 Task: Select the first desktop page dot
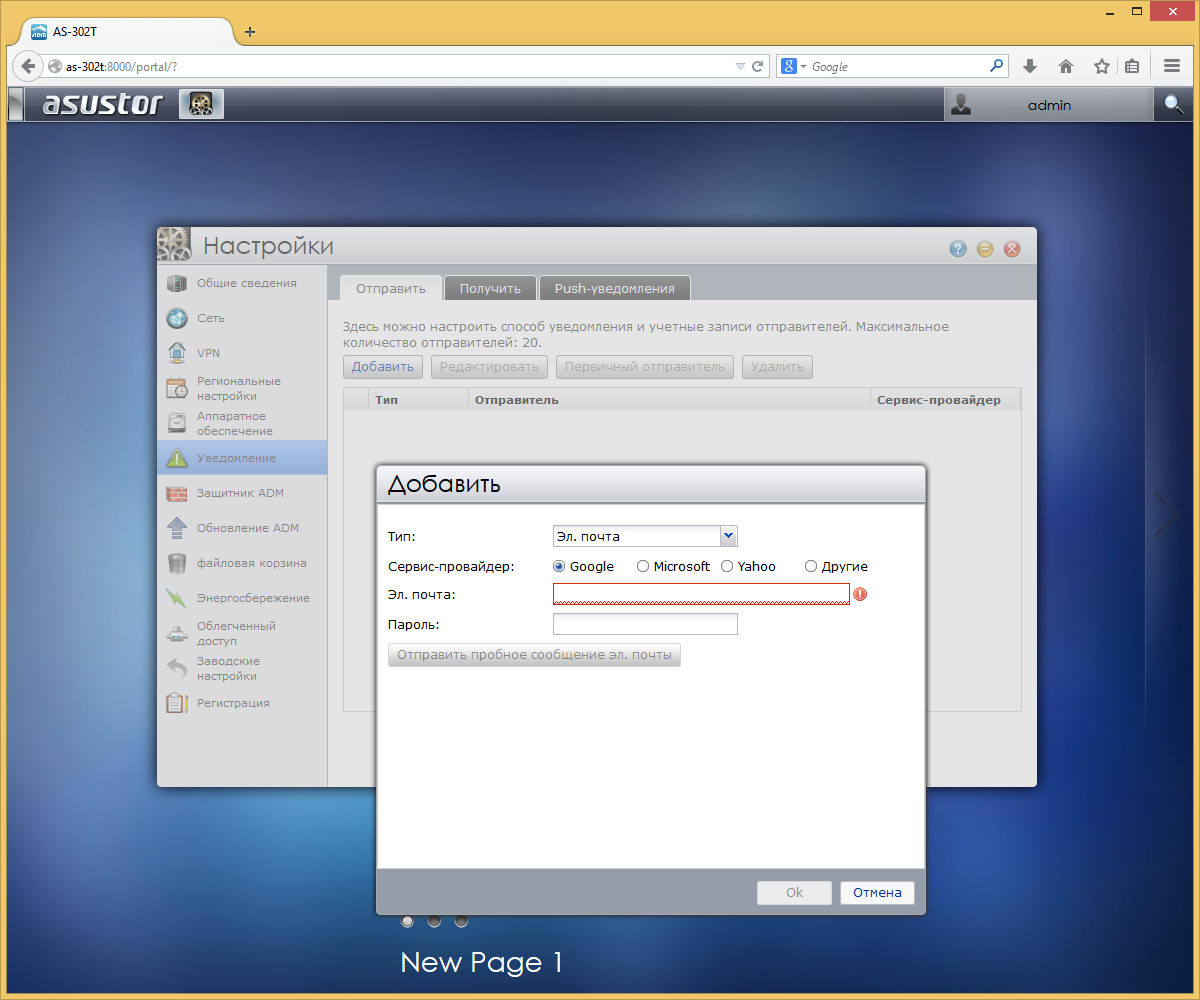408,921
